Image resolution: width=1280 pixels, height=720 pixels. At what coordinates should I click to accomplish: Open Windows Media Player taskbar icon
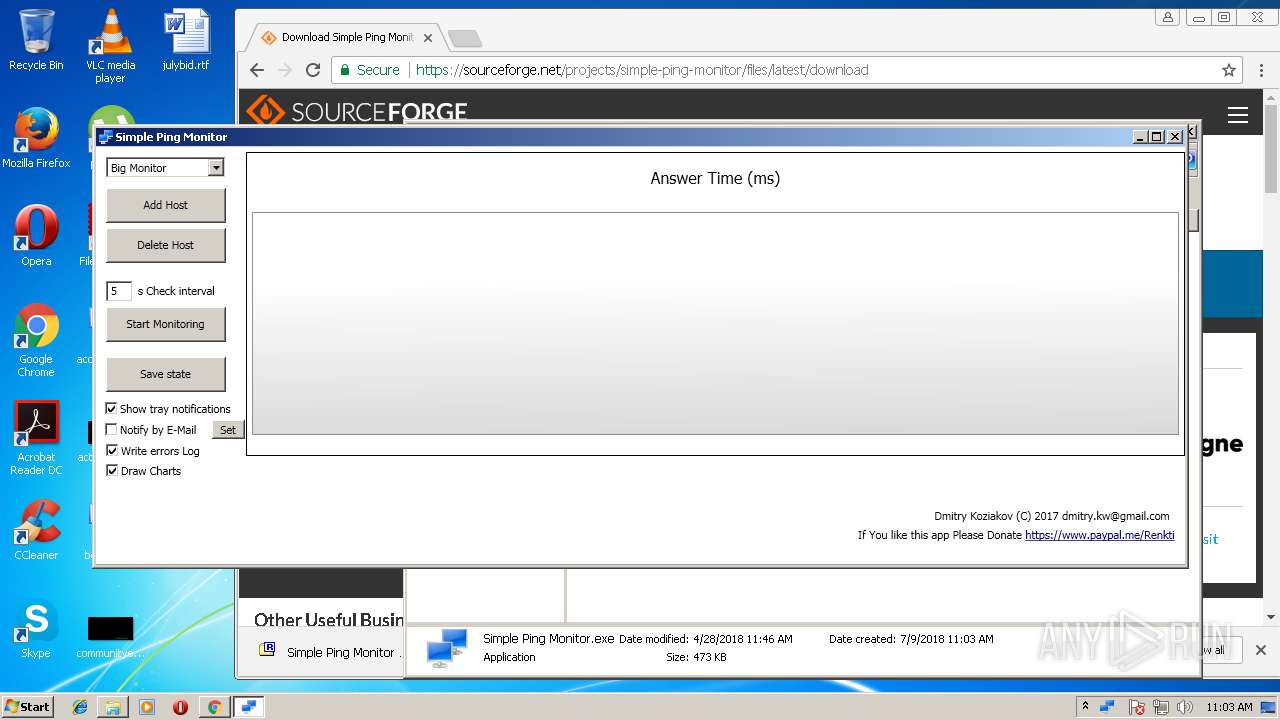pyautogui.click(x=147, y=707)
